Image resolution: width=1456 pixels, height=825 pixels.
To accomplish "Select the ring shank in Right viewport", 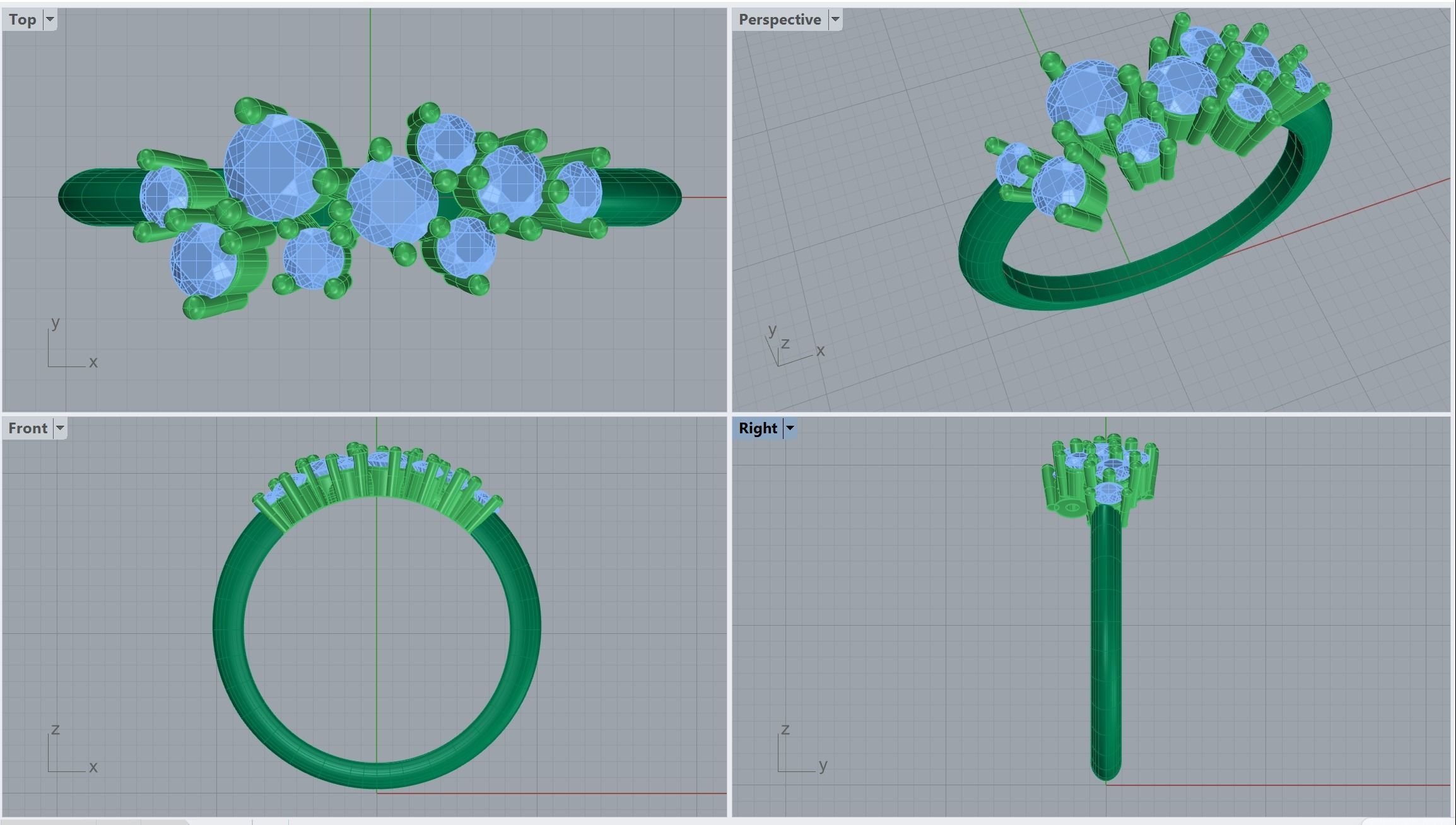I will pyautogui.click(x=1106, y=643).
